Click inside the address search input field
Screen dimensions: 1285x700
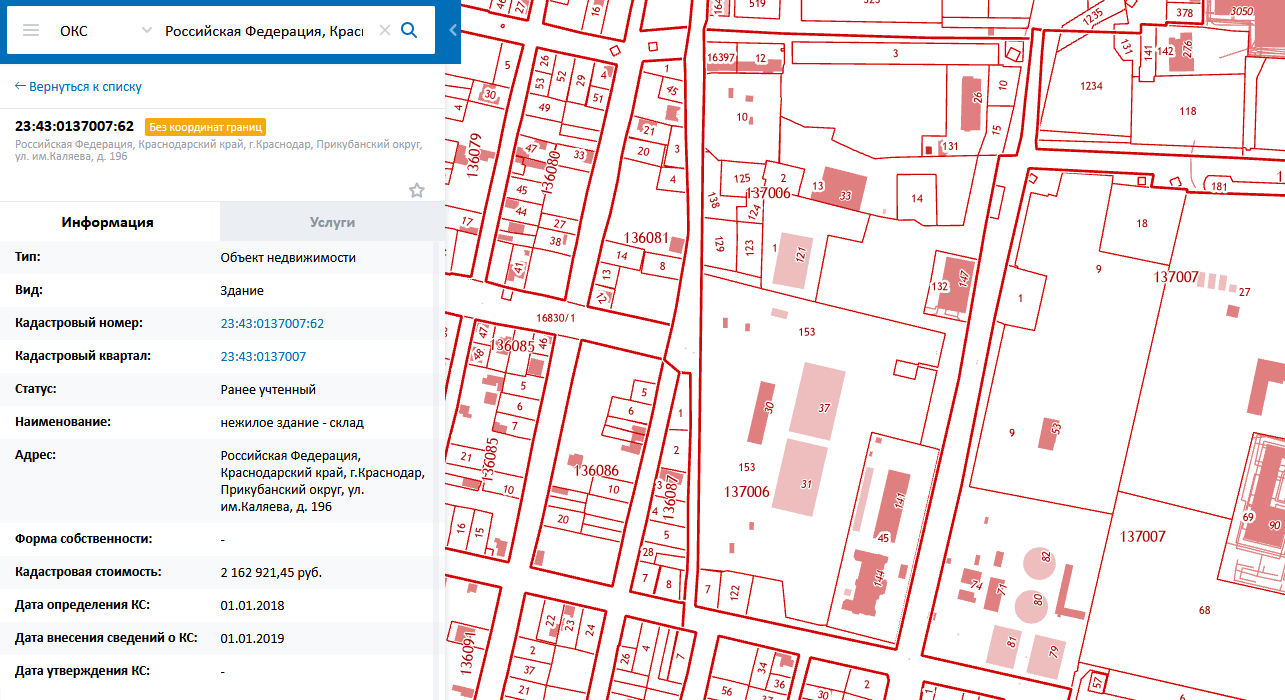264,31
